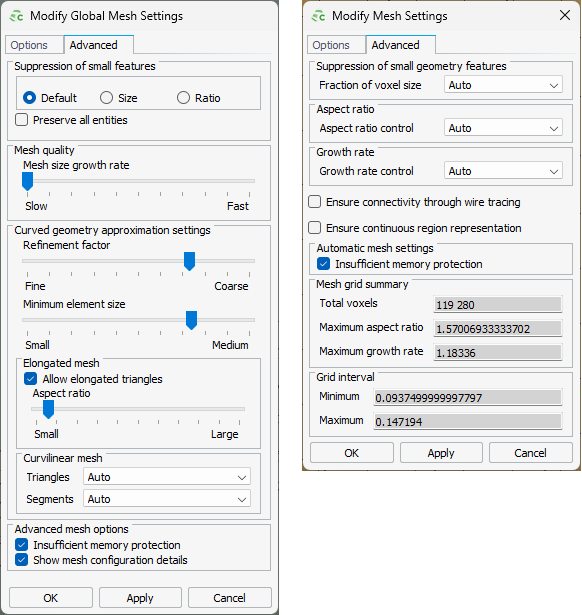Click the 'Fast' label under growth rate slider
The width and height of the screenshot is (582, 615).
coord(238,206)
